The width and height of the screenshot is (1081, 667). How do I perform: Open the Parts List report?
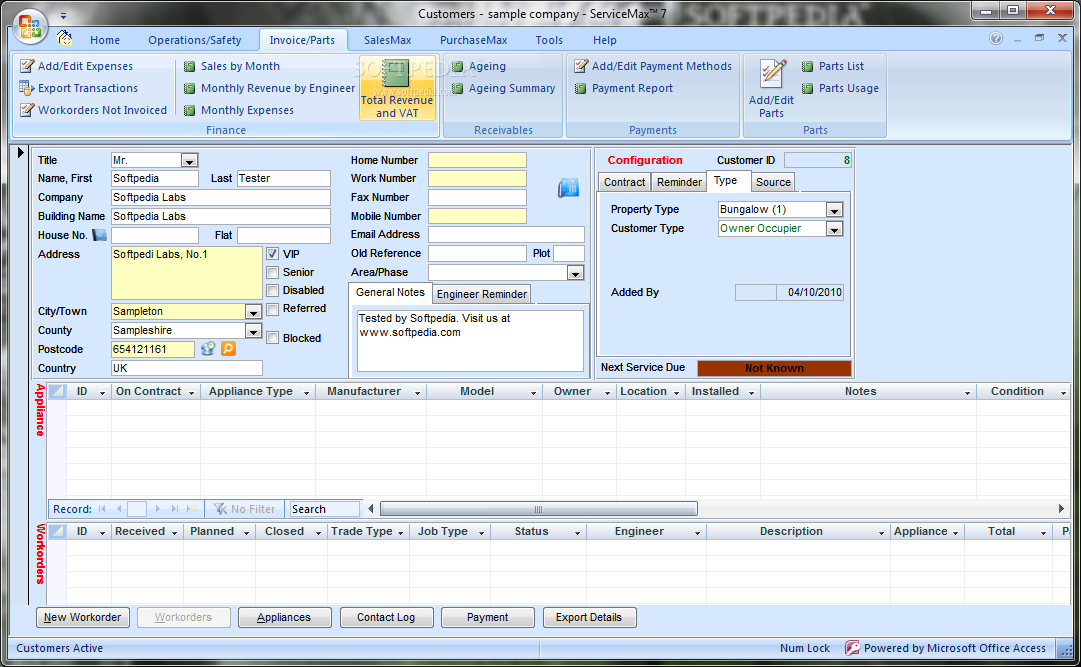point(833,66)
